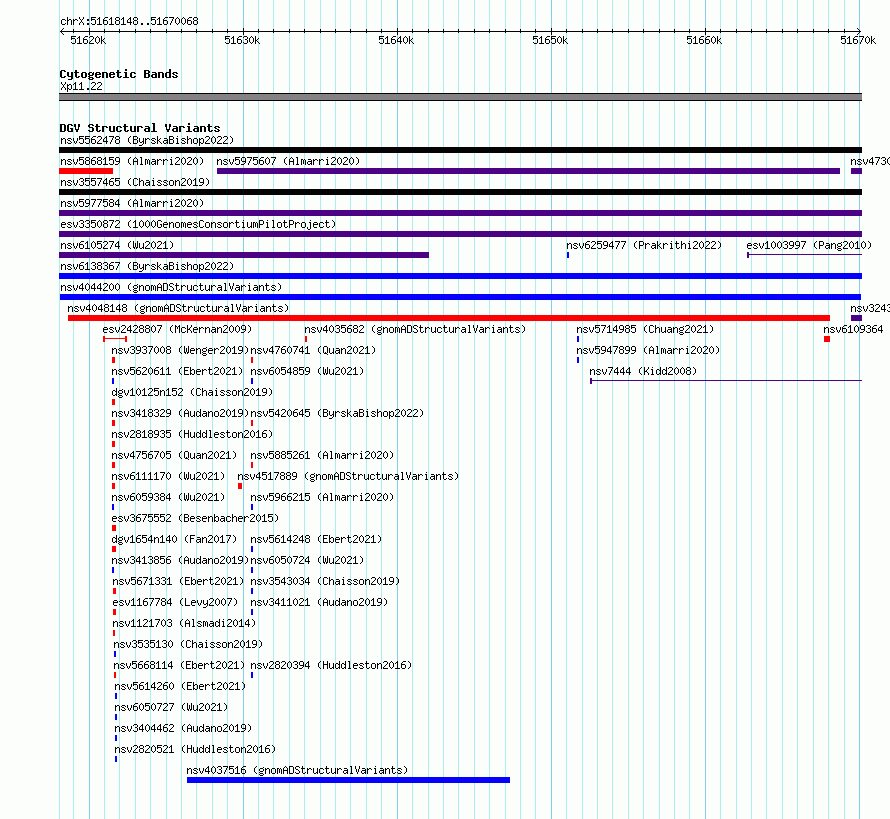Viewport: 890px width, 819px height.
Task: Select nsv6054859 (Wu2021) label
Action: coord(307,371)
